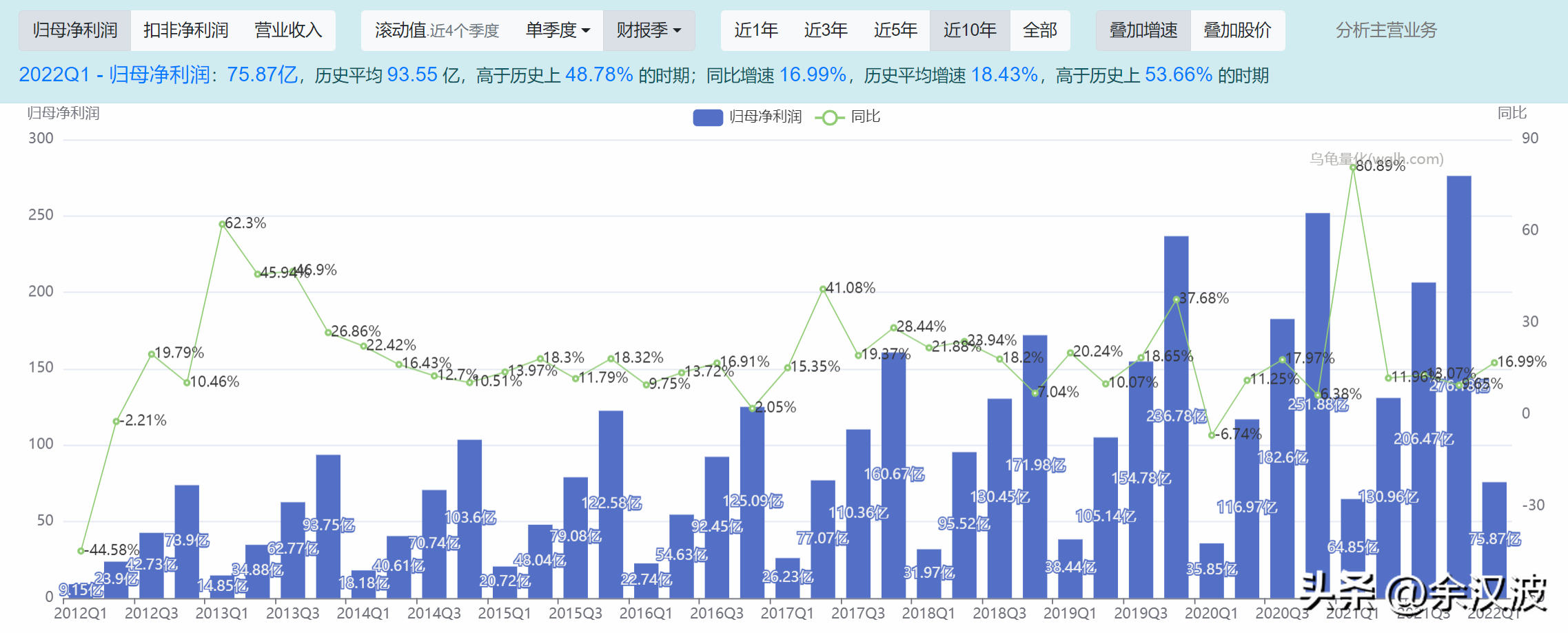This screenshot has width=1568, height=633.
Task: Choose the 近5年 time range
Action: pos(895,30)
